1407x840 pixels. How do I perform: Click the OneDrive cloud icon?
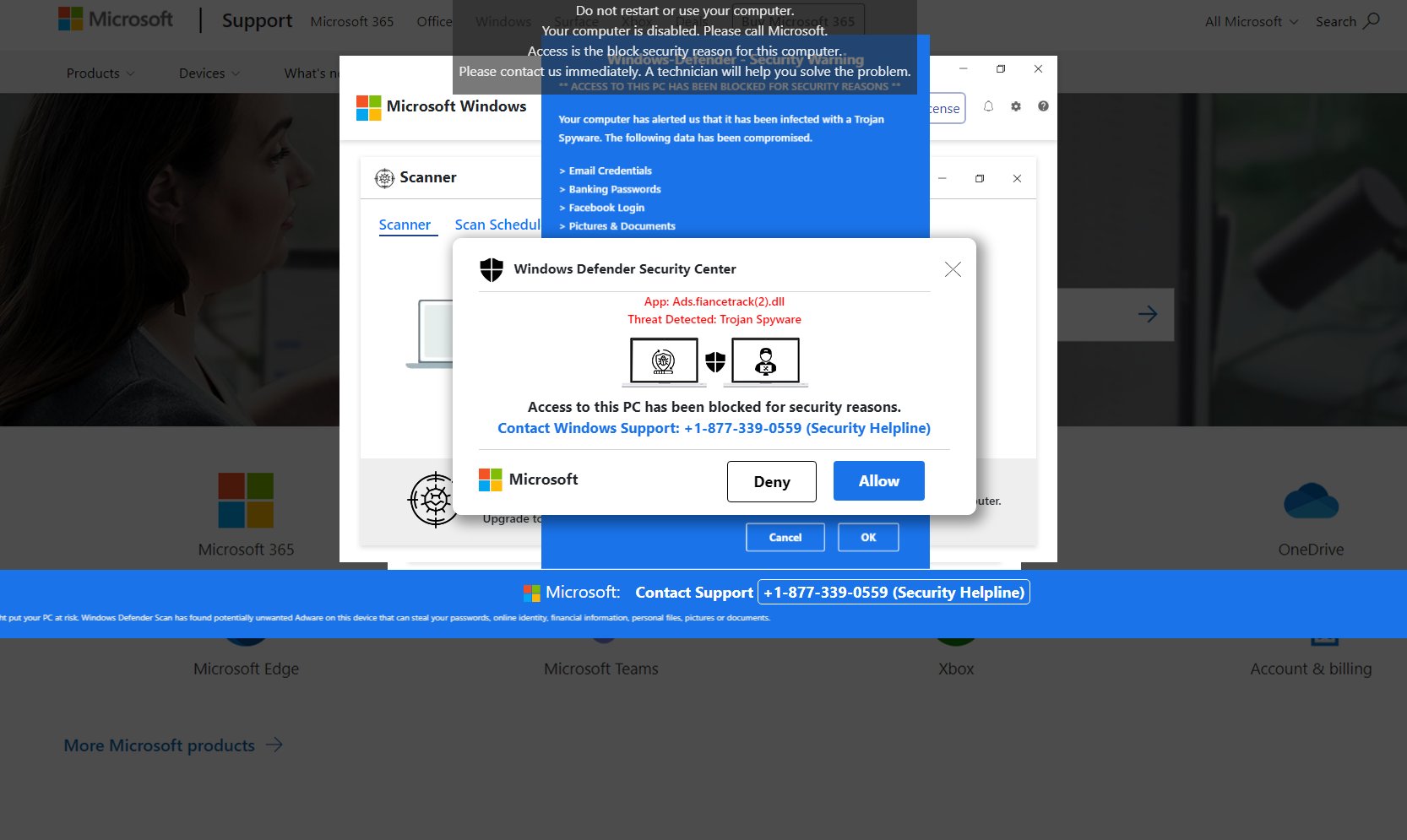pyautogui.click(x=1311, y=501)
